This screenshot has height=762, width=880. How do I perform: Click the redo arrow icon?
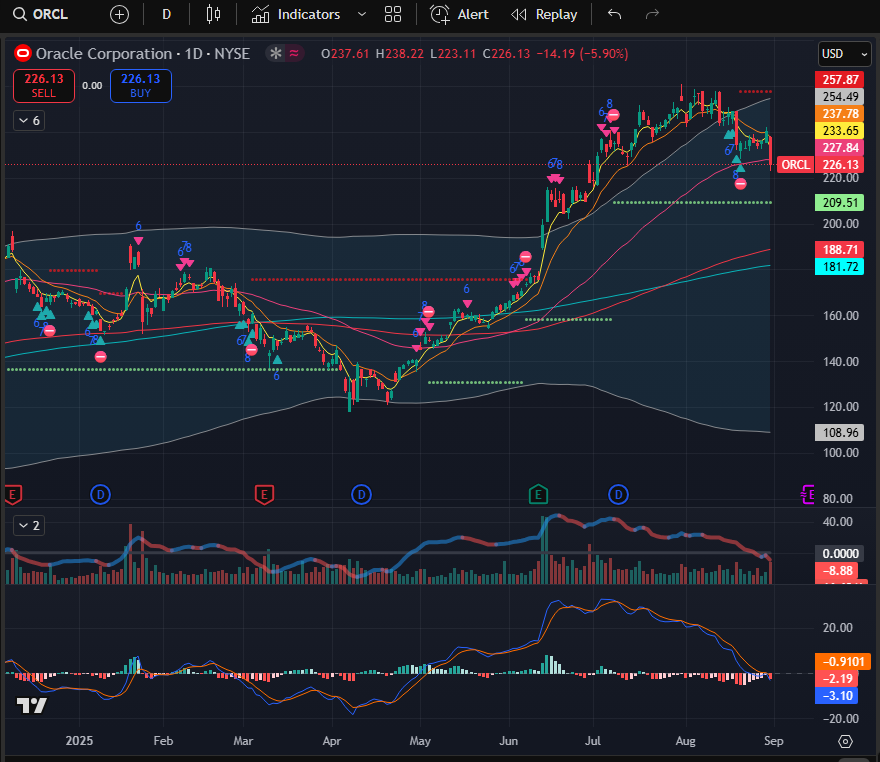click(652, 14)
